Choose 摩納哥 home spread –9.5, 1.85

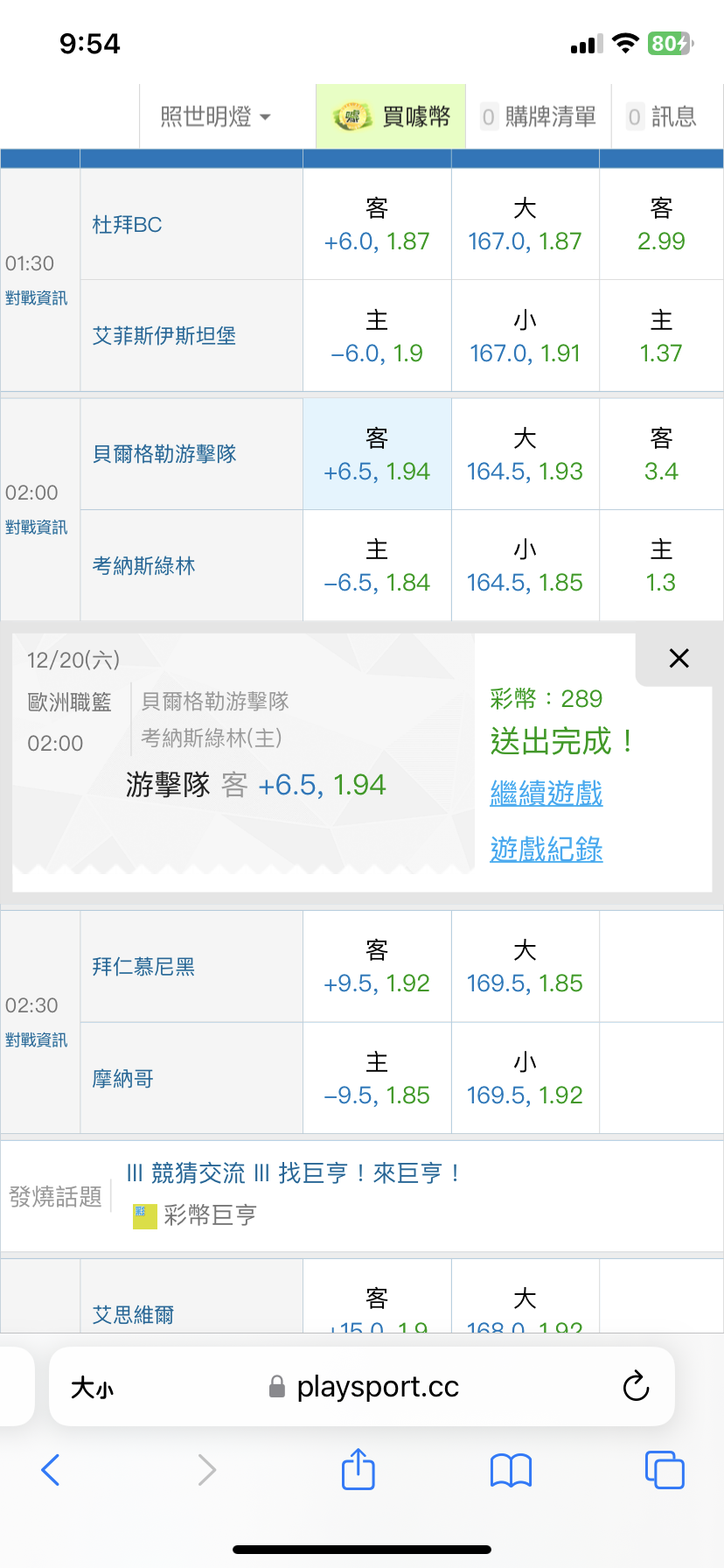click(377, 1079)
